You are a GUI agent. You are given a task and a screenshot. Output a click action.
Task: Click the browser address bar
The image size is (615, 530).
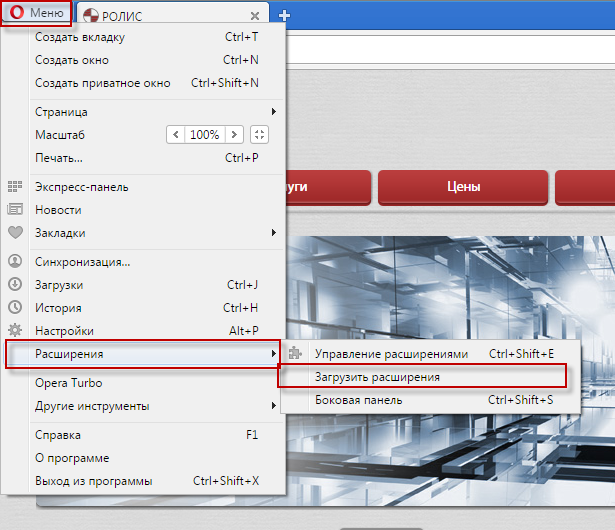[450, 49]
